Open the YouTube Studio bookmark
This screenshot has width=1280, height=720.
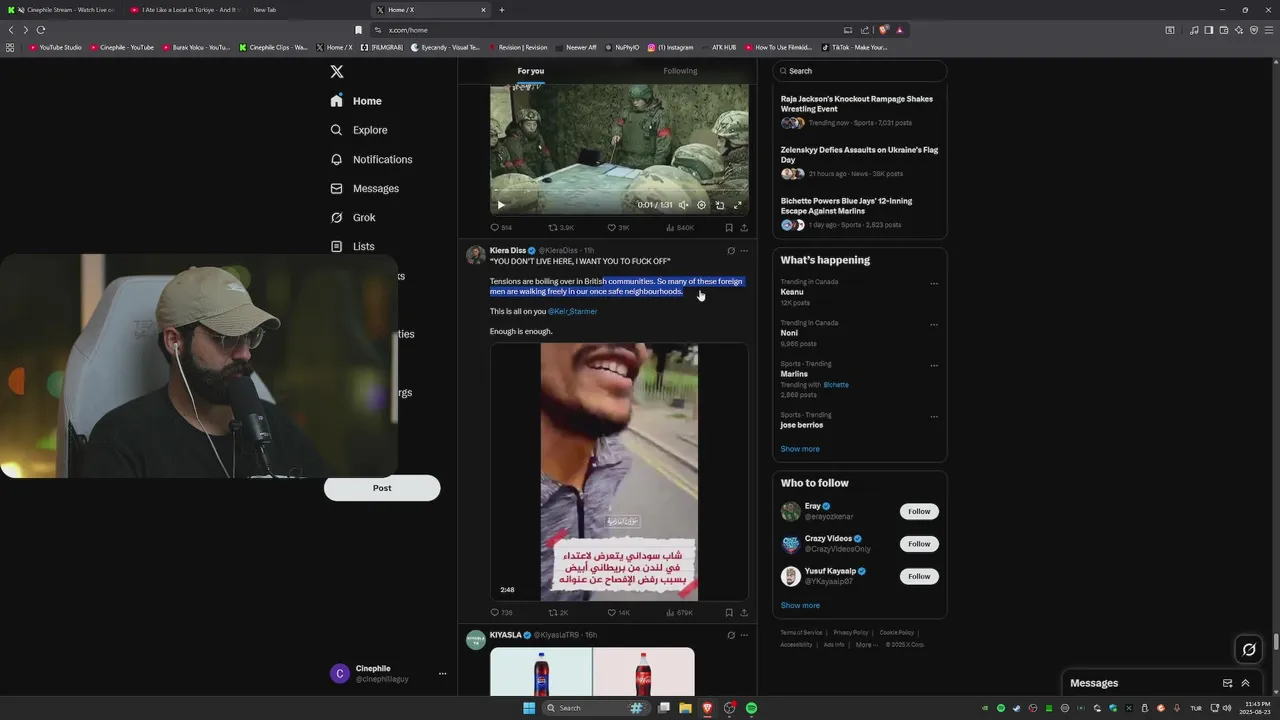pos(55,47)
